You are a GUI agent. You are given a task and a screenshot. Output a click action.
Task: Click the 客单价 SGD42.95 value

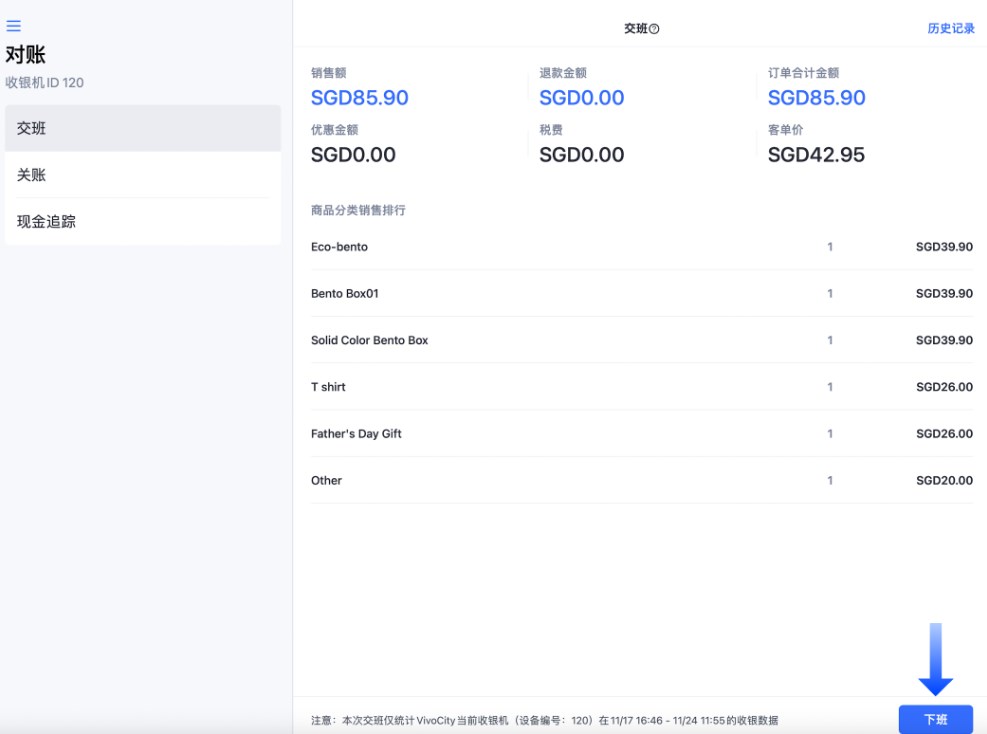click(x=816, y=155)
